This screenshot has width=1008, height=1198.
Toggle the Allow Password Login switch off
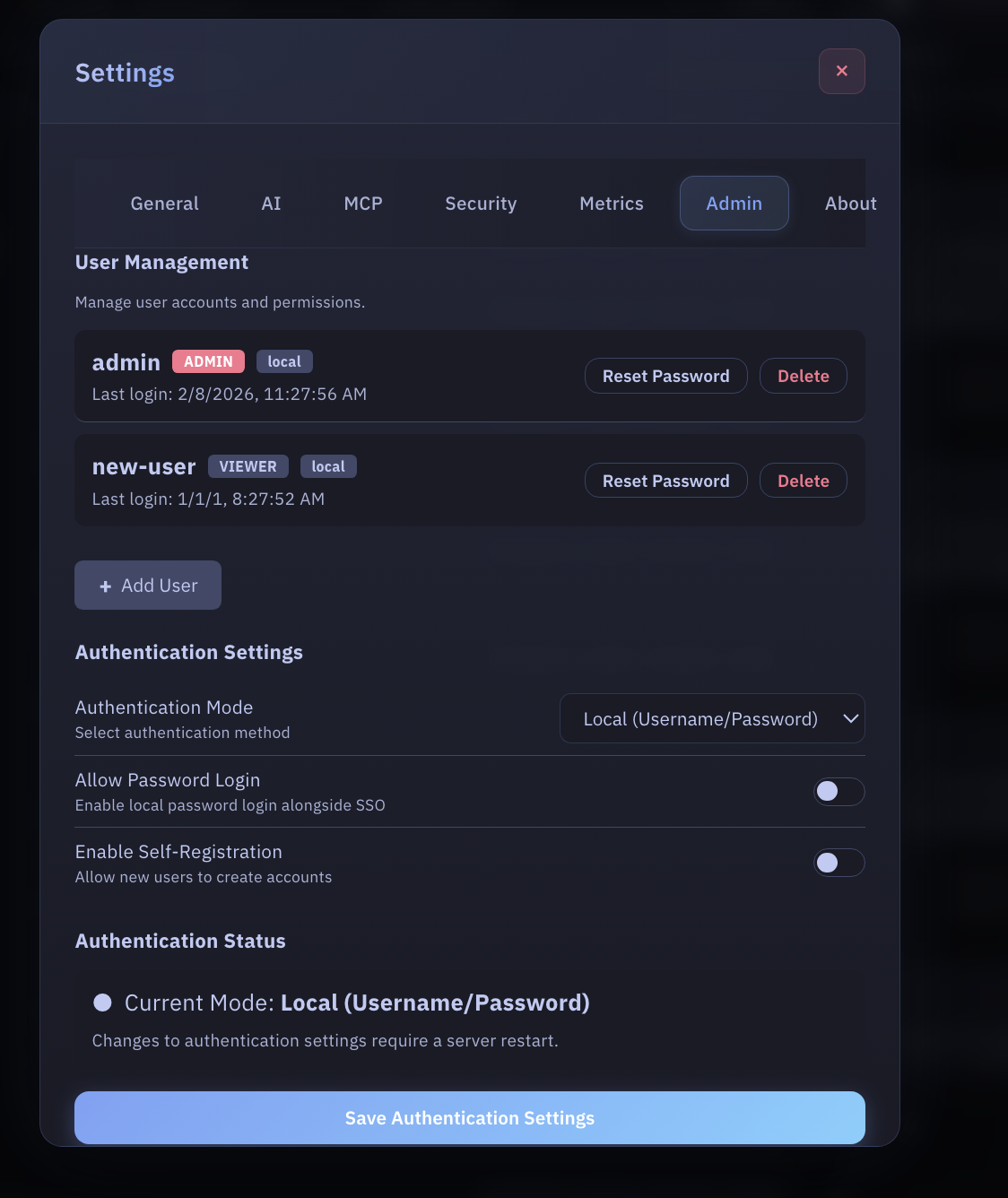(839, 792)
